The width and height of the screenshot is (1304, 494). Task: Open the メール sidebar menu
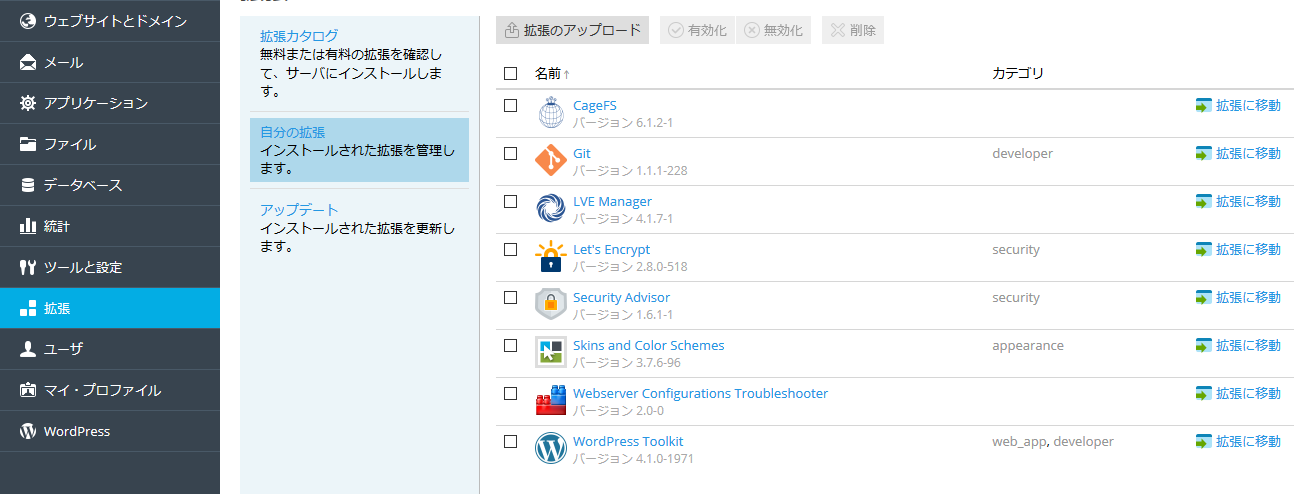pyautogui.click(x=63, y=62)
